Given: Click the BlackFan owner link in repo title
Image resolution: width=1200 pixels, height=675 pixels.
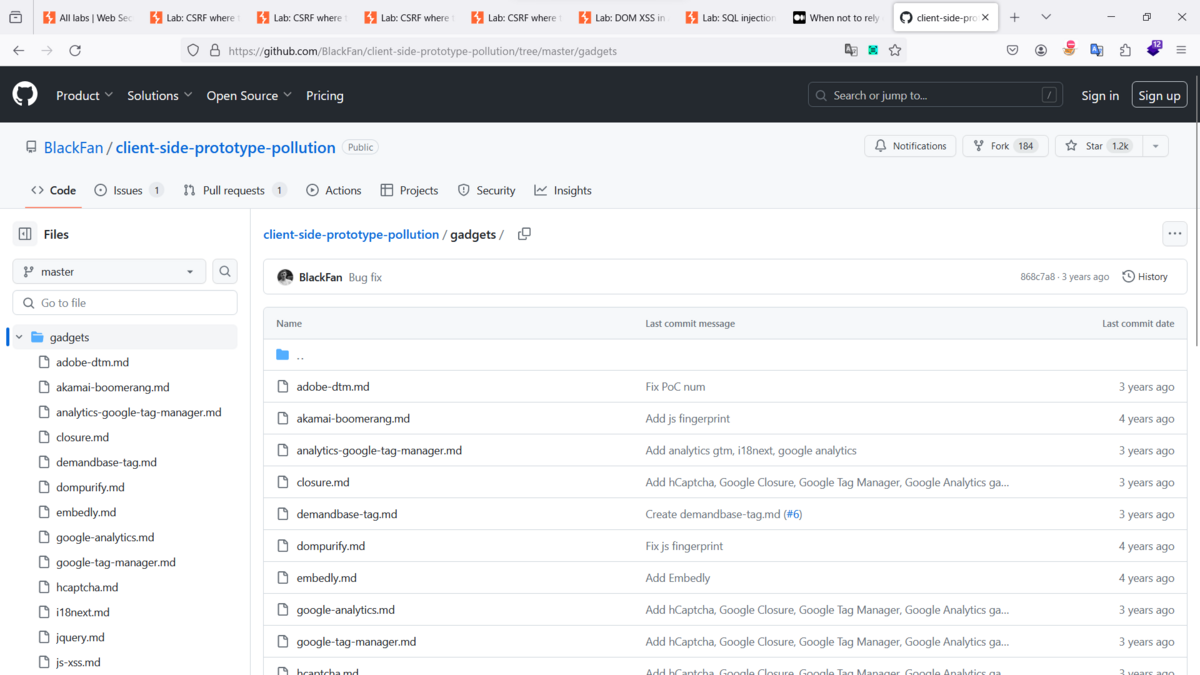Looking at the screenshot, I should point(73,147).
